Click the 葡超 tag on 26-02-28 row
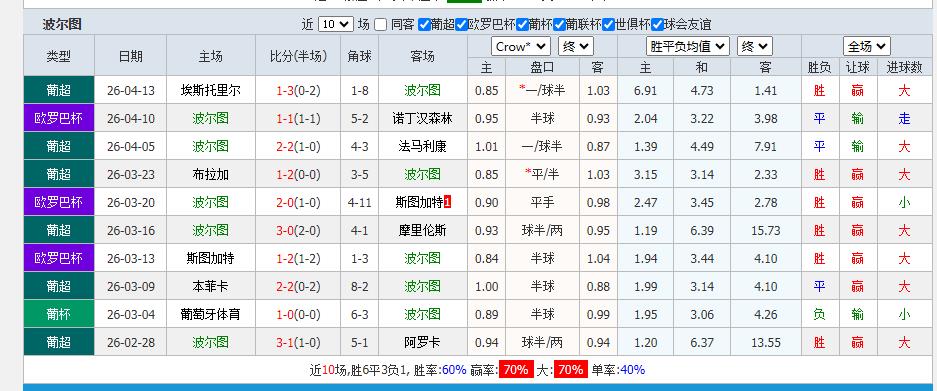 pyautogui.click(x=59, y=342)
